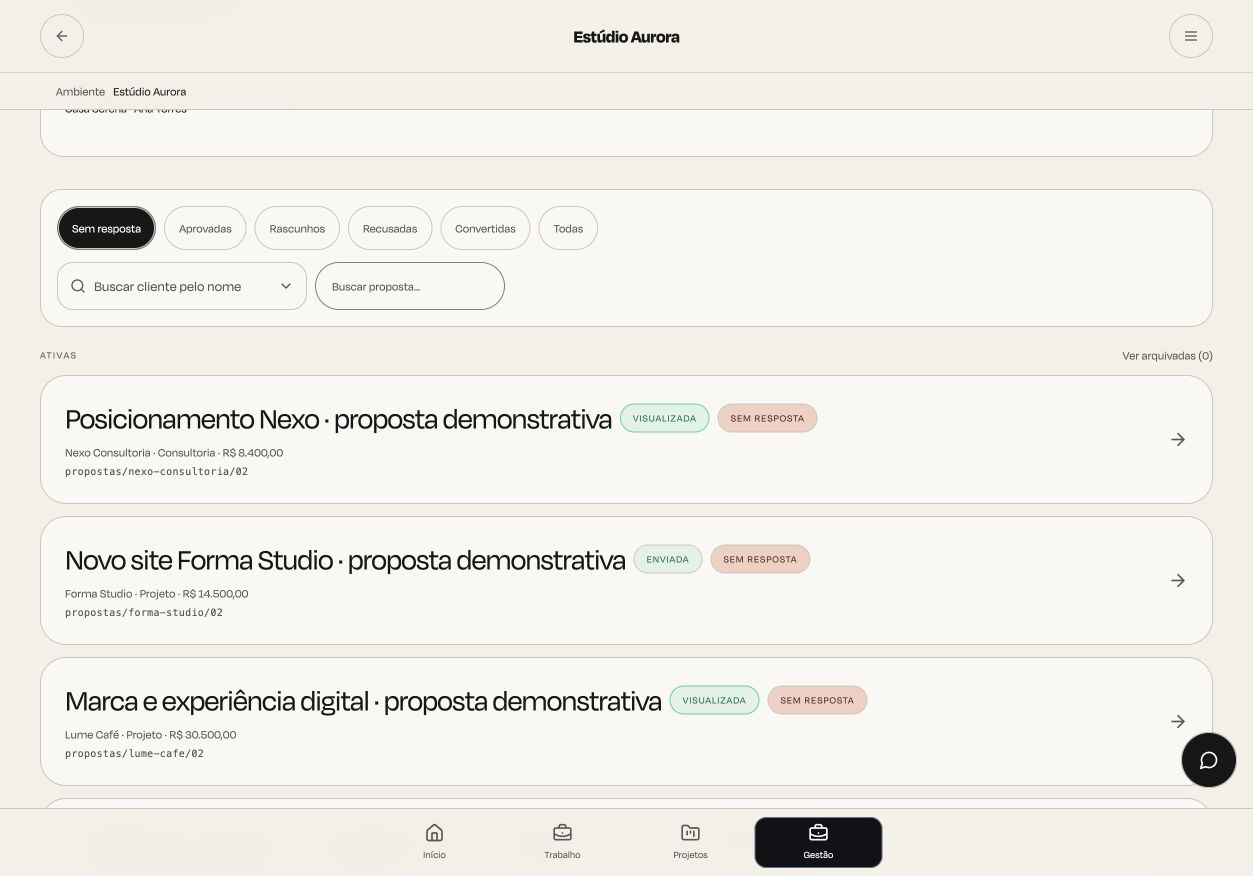
Task: Show Todas proposals
Action: click(568, 228)
